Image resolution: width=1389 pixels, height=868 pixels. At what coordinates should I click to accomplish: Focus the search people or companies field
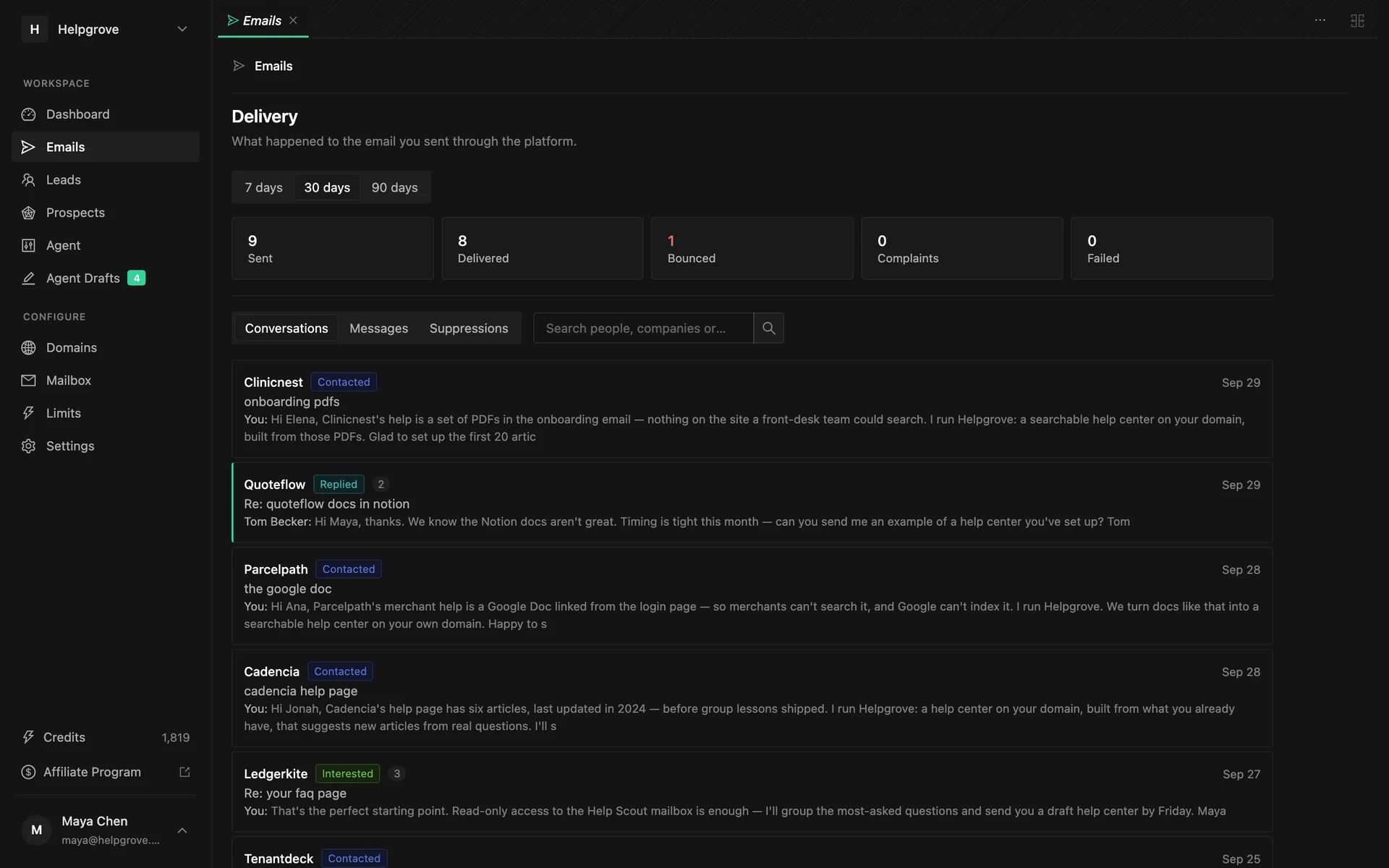click(643, 328)
